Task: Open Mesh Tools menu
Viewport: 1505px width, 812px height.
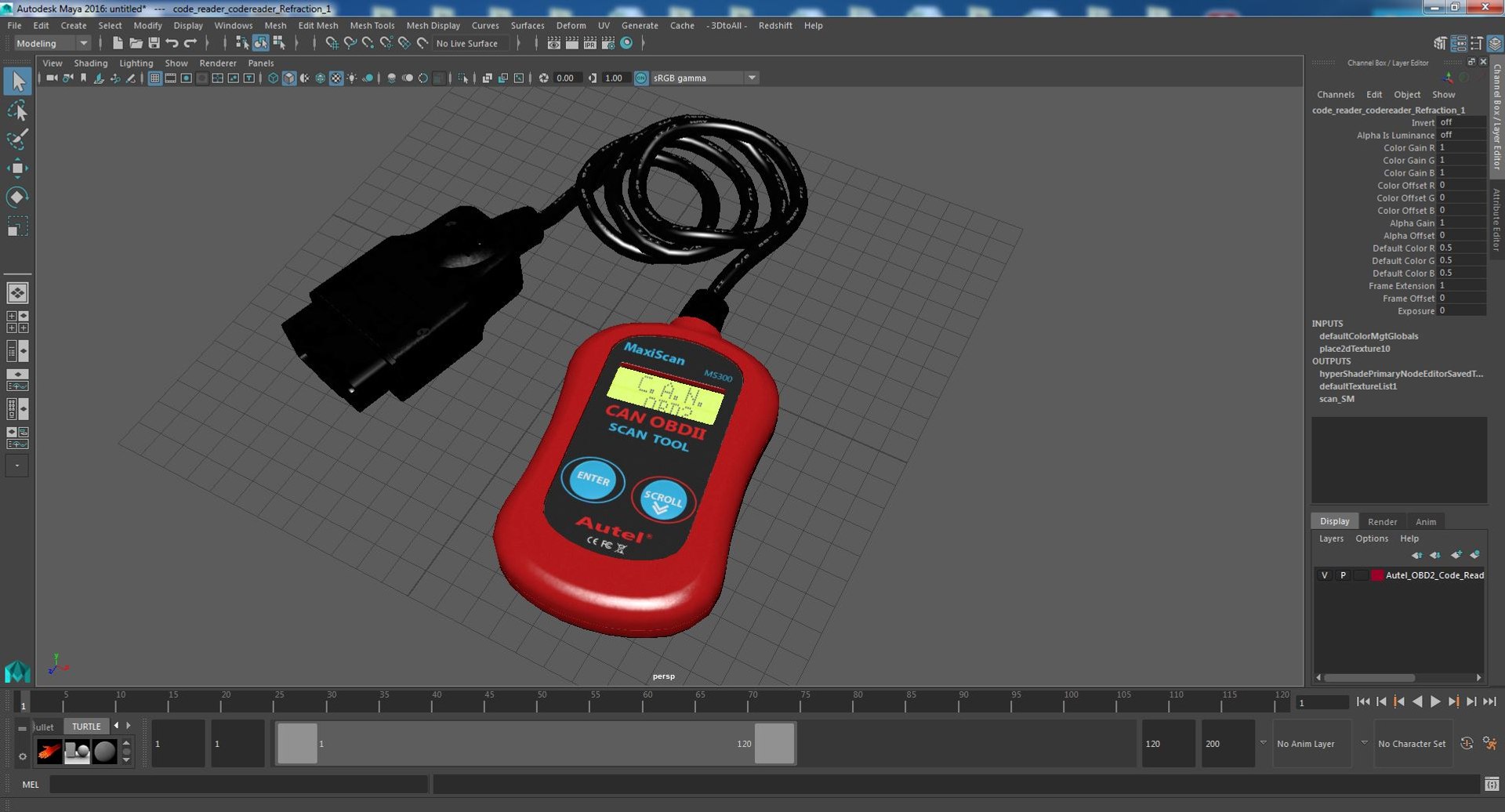Action: click(x=372, y=25)
